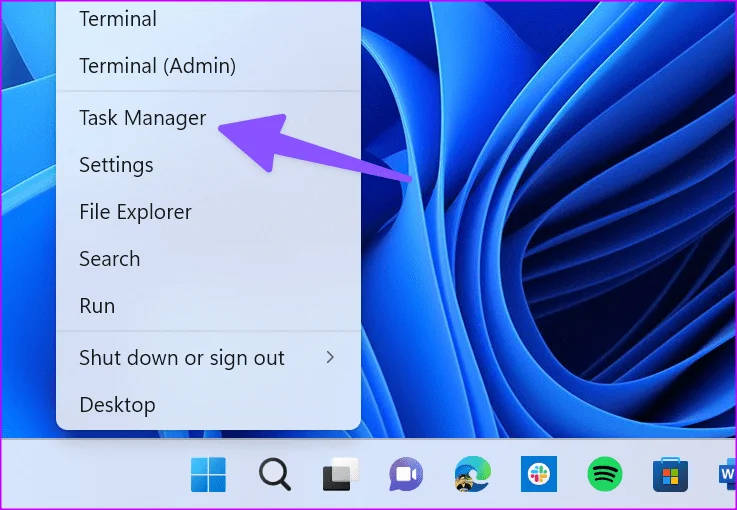Image resolution: width=737 pixels, height=510 pixels.
Task: Choose Desktop menu entry
Action: pyautogui.click(x=208, y=405)
